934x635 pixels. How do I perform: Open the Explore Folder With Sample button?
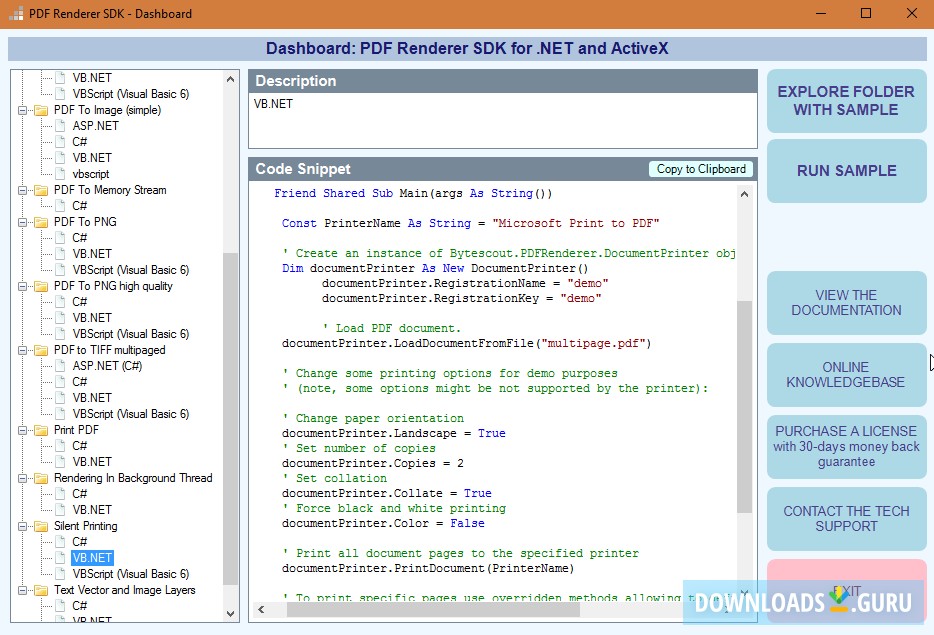point(846,101)
